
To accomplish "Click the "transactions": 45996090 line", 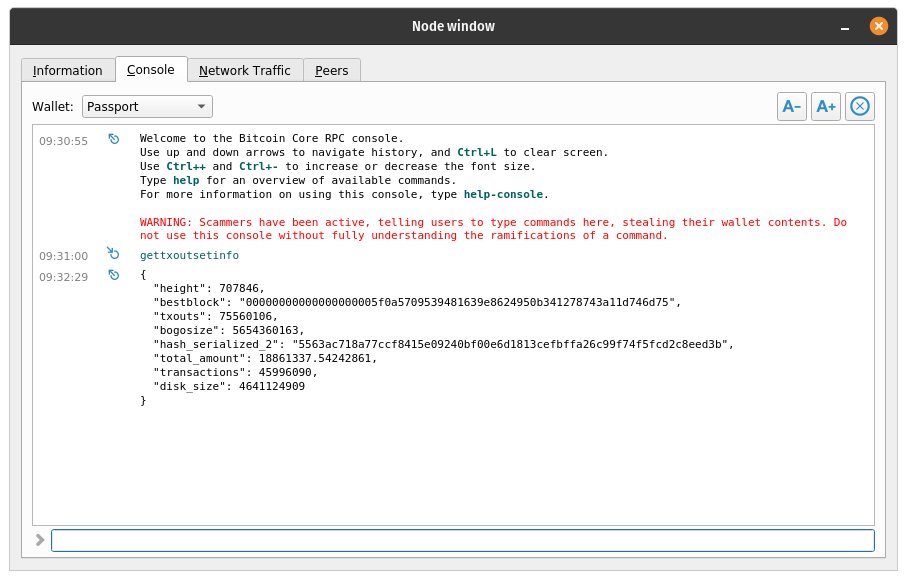I will click(235, 372).
